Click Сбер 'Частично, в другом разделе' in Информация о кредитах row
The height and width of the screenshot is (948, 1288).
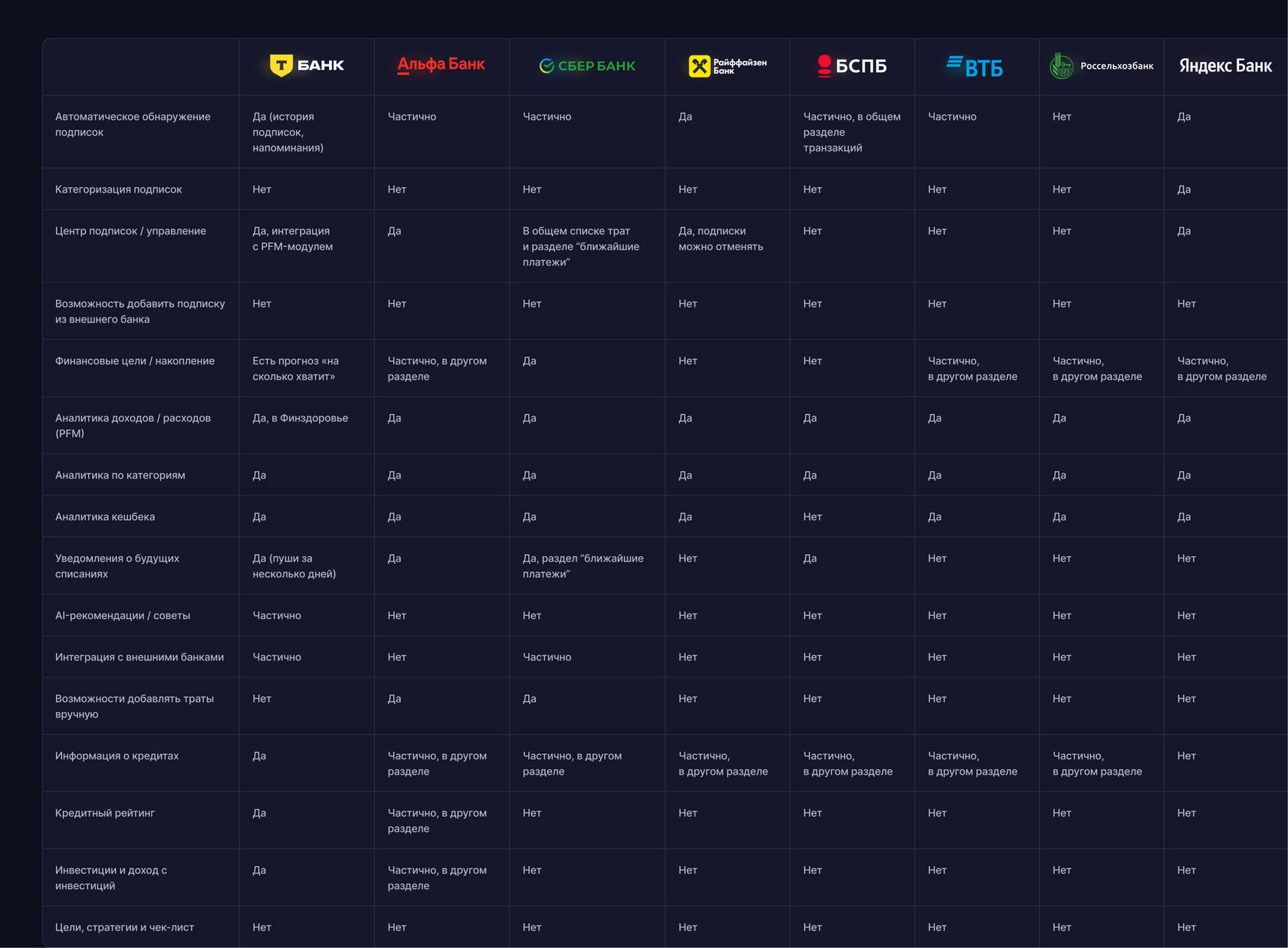(572, 764)
